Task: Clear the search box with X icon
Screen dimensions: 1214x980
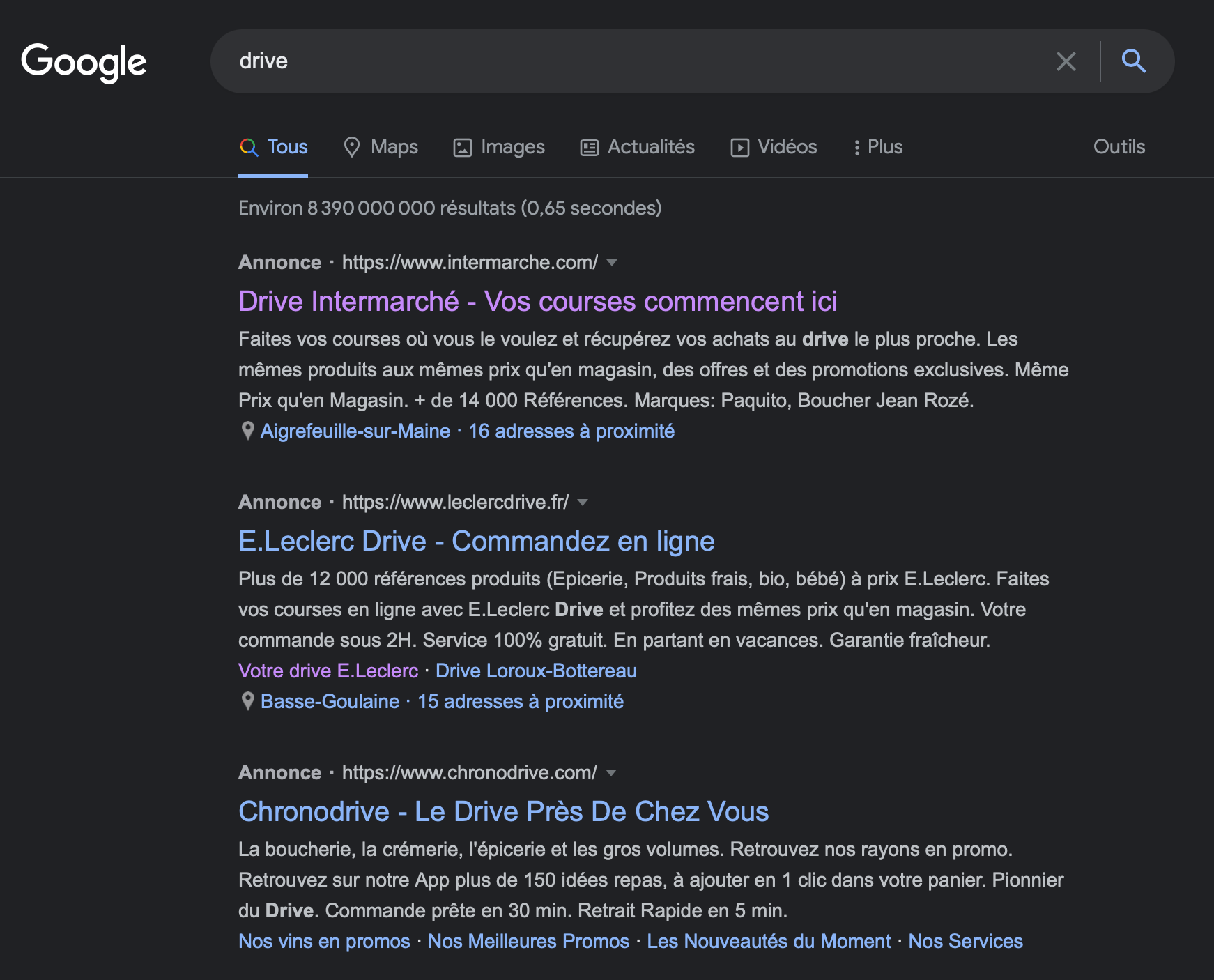Action: (1066, 61)
